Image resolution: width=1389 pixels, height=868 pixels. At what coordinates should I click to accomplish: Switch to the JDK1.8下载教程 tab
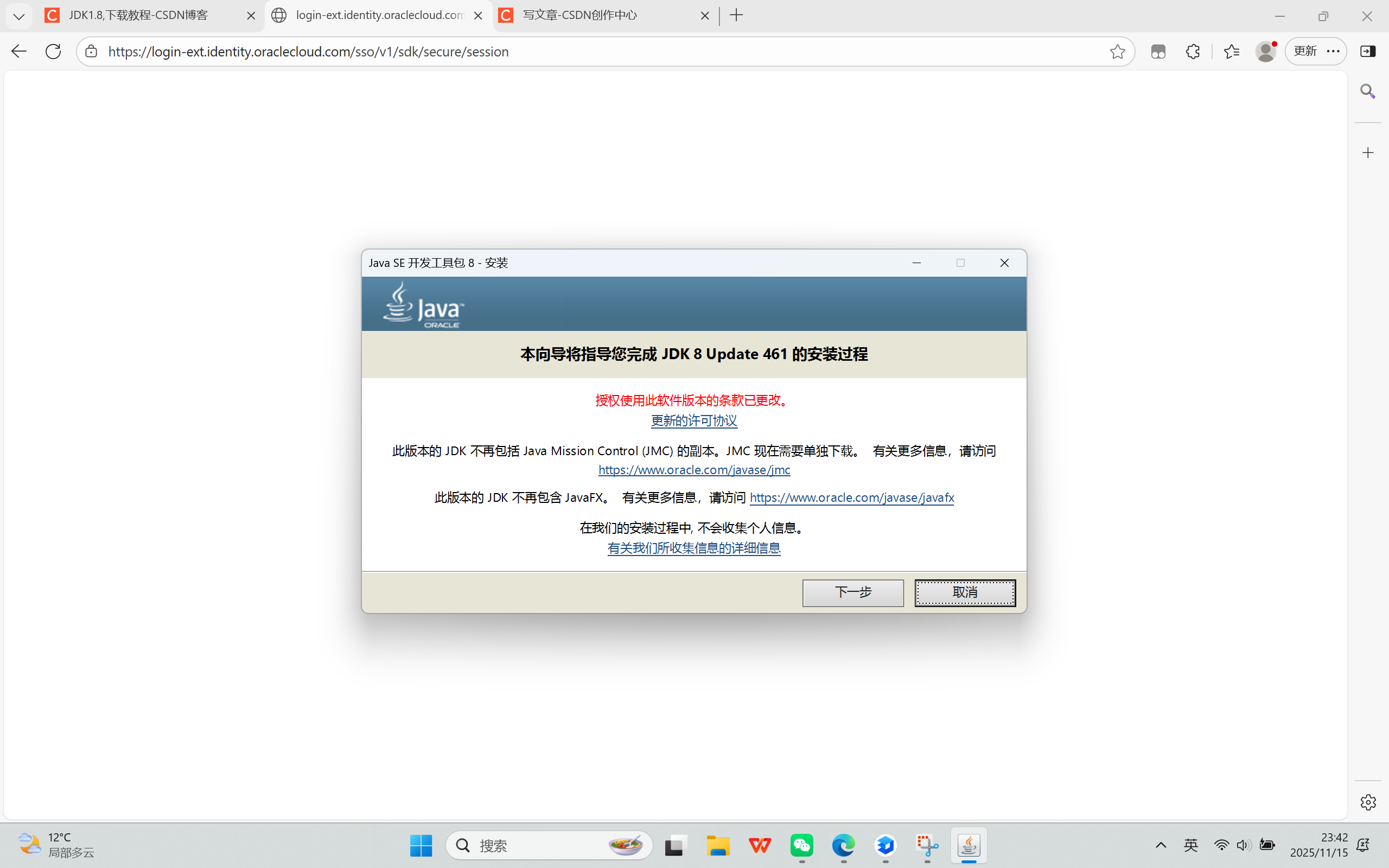pos(138,16)
